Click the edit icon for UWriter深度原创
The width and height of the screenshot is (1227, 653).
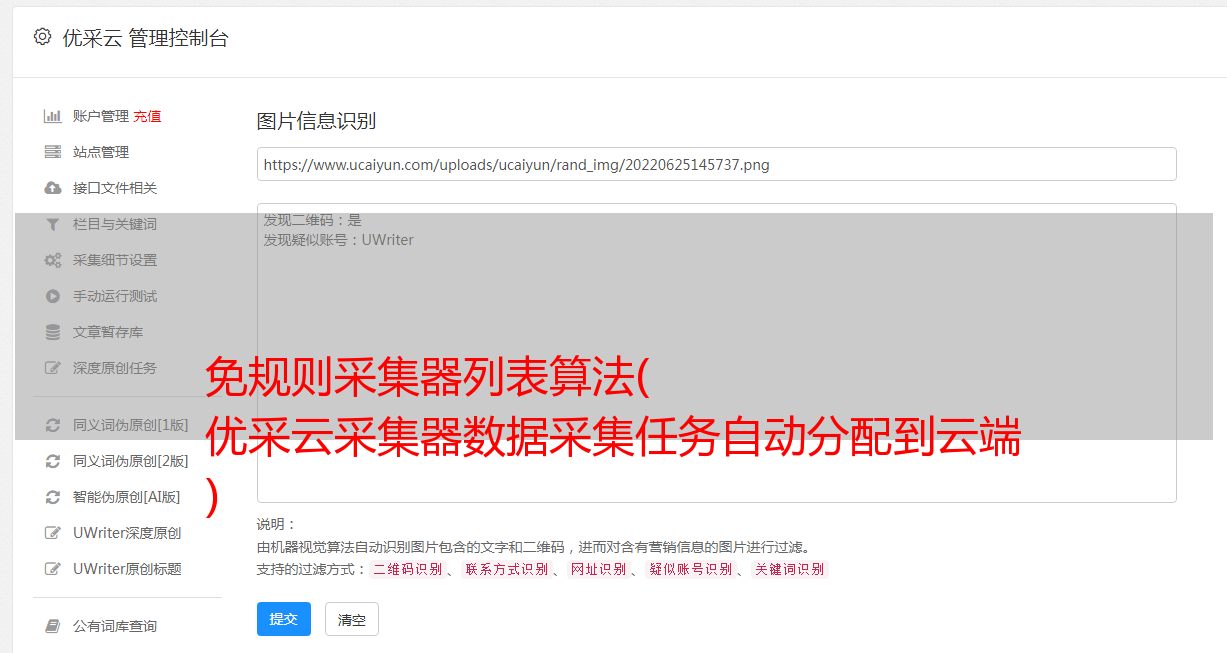(x=53, y=533)
